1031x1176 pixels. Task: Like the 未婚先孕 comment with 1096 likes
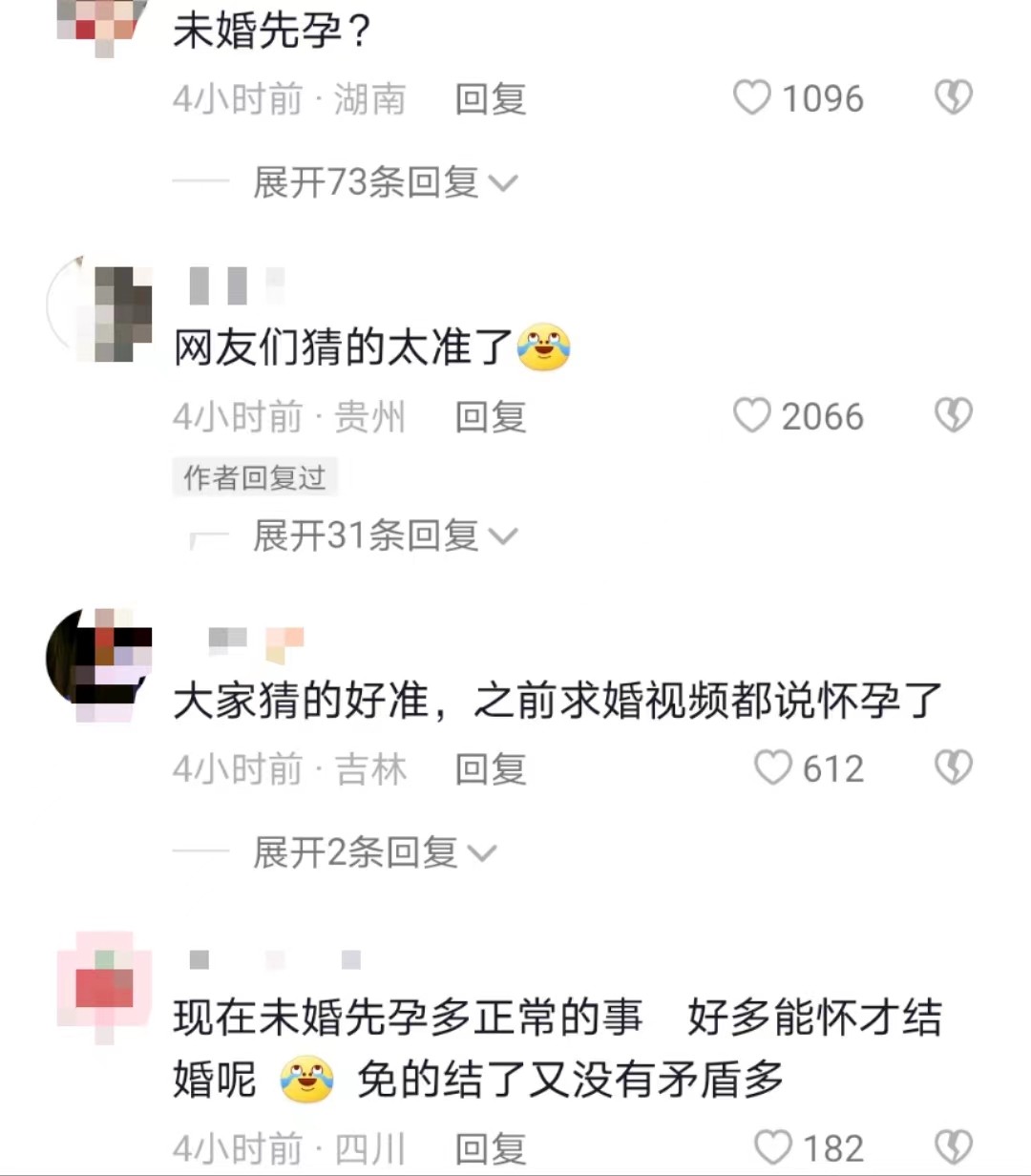point(751,97)
